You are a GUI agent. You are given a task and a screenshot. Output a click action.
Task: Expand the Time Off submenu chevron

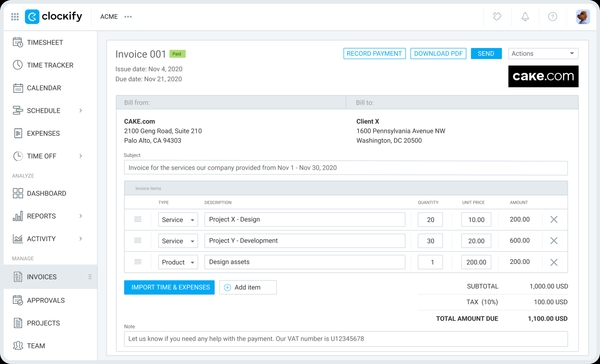point(81,156)
